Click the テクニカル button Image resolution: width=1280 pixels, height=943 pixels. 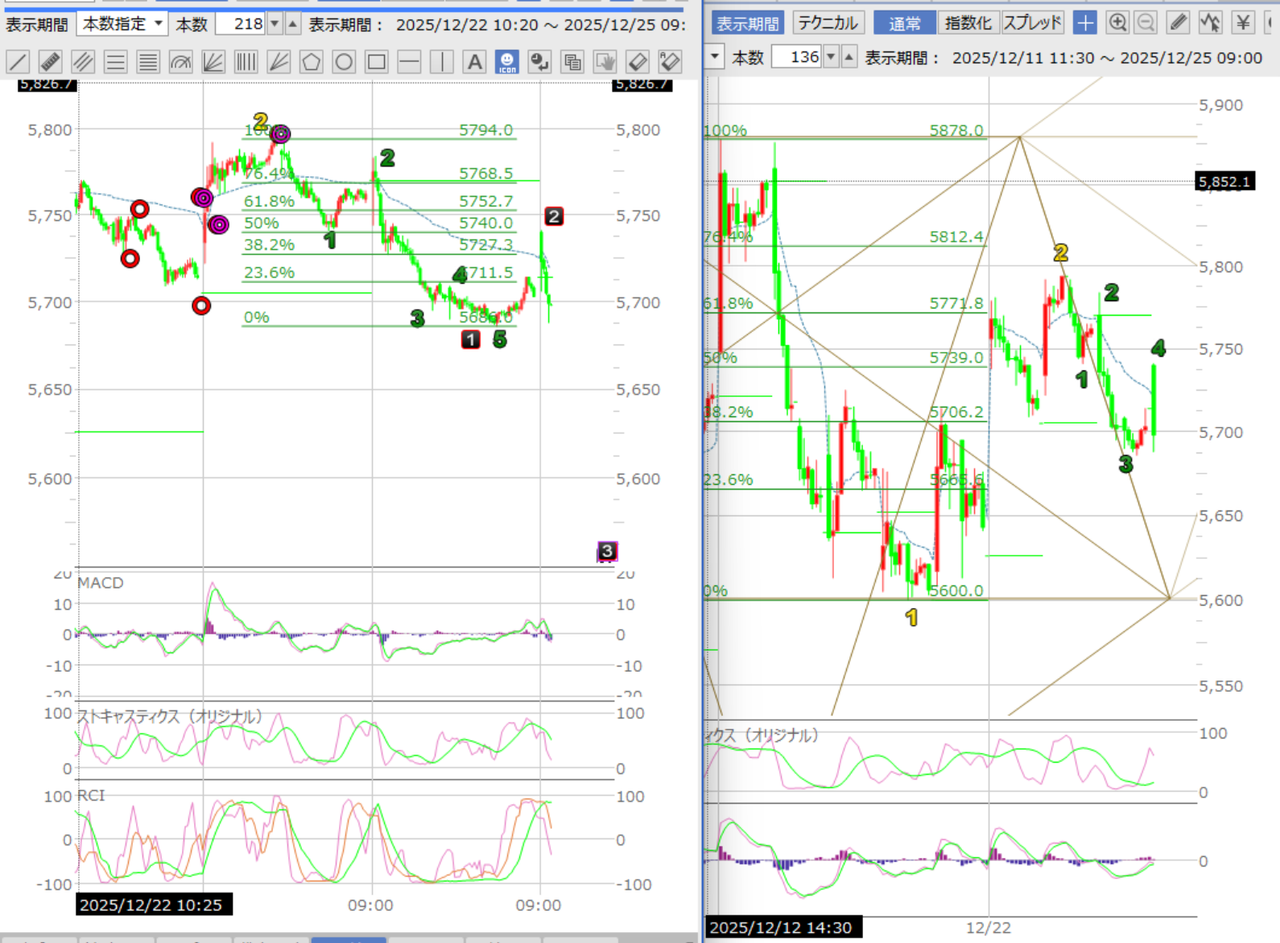pyautogui.click(x=828, y=22)
